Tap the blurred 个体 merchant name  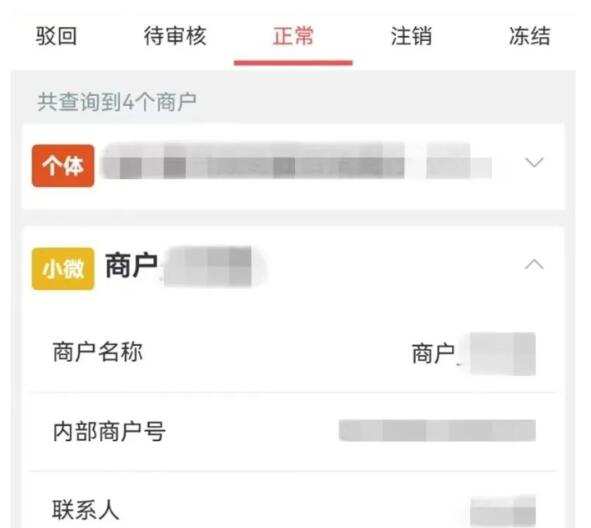tap(297, 161)
